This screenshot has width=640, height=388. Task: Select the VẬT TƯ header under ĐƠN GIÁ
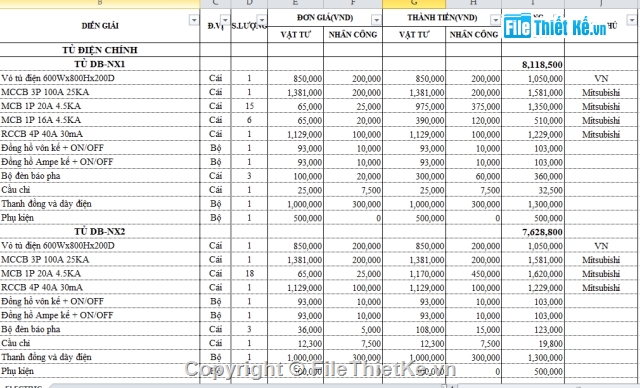[x=296, y=35]
